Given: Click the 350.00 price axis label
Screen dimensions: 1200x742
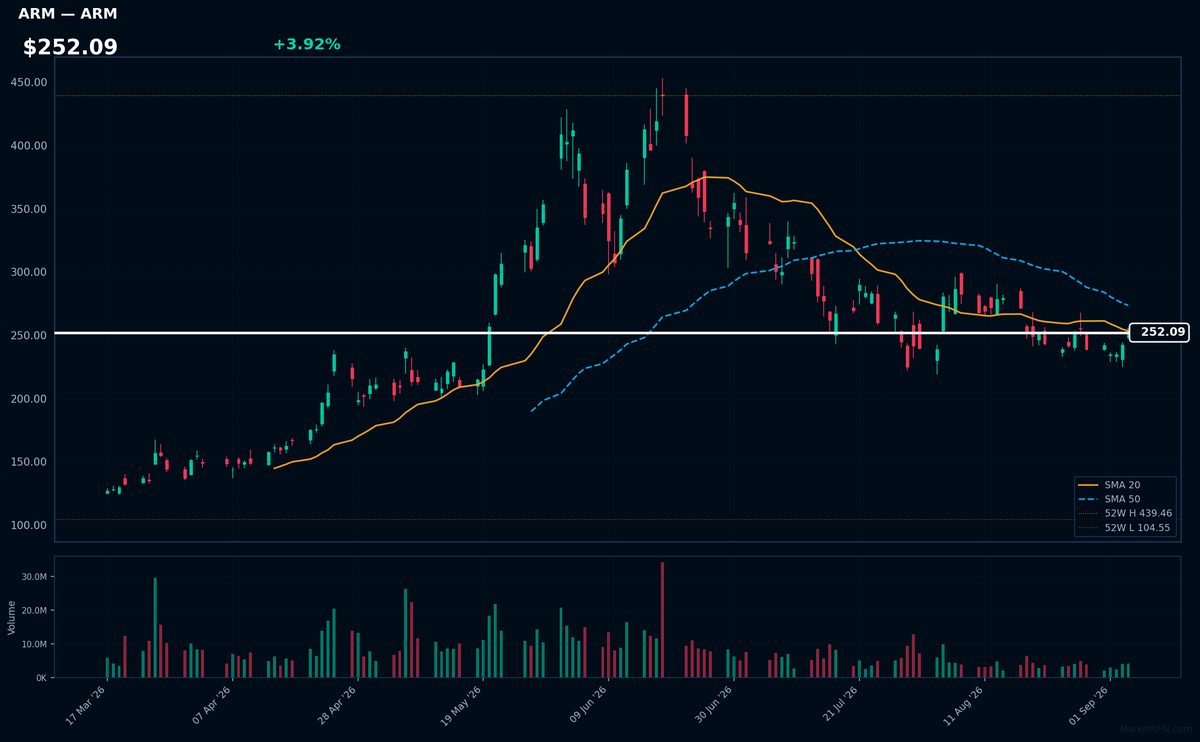Looking at the screenshot, I should point(28,209).
